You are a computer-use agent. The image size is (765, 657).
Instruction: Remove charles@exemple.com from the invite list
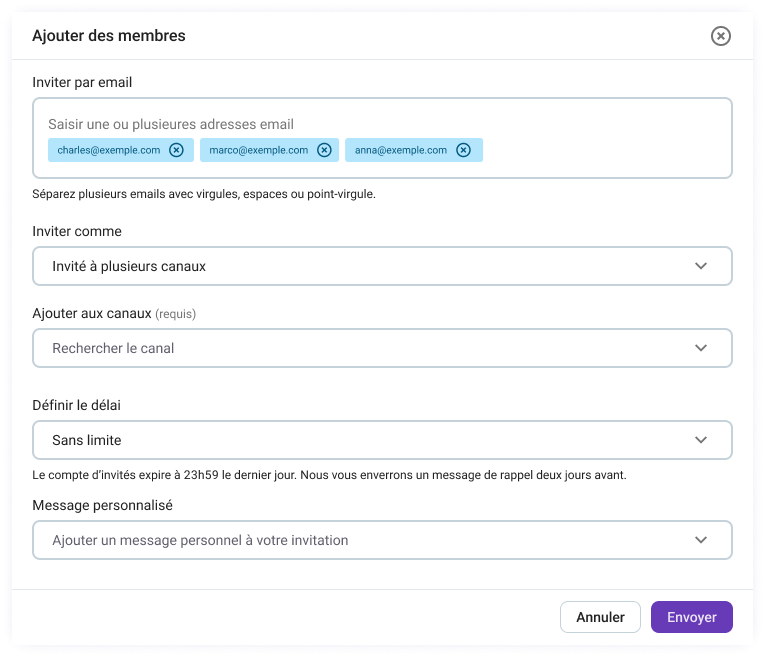pyautogui.click(x=176, y=150)
